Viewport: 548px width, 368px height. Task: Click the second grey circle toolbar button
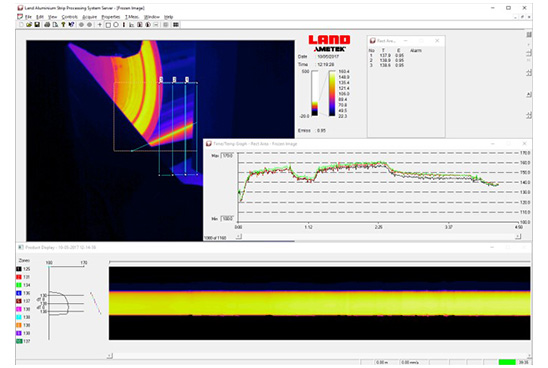click(89, 24)
